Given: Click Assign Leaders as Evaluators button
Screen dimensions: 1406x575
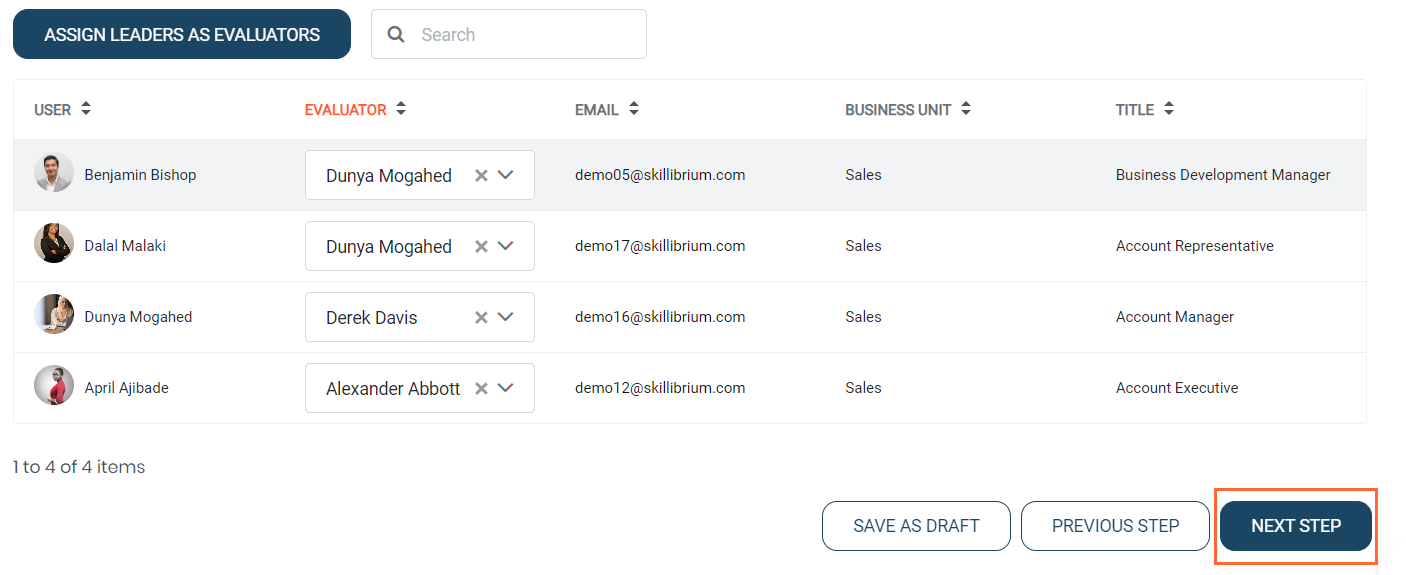Looking at the screenshot, I should pos(182,35).
